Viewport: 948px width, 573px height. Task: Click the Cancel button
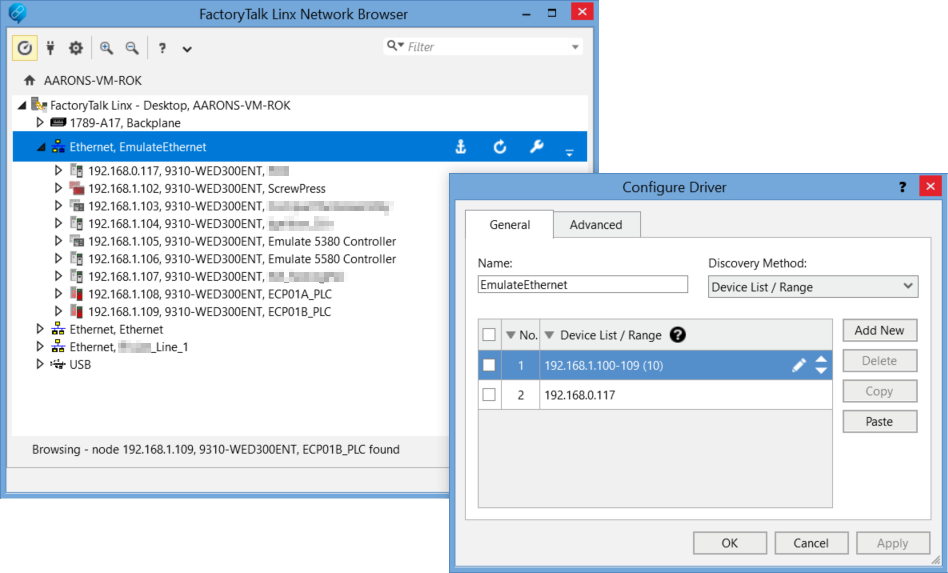[811, 543]
